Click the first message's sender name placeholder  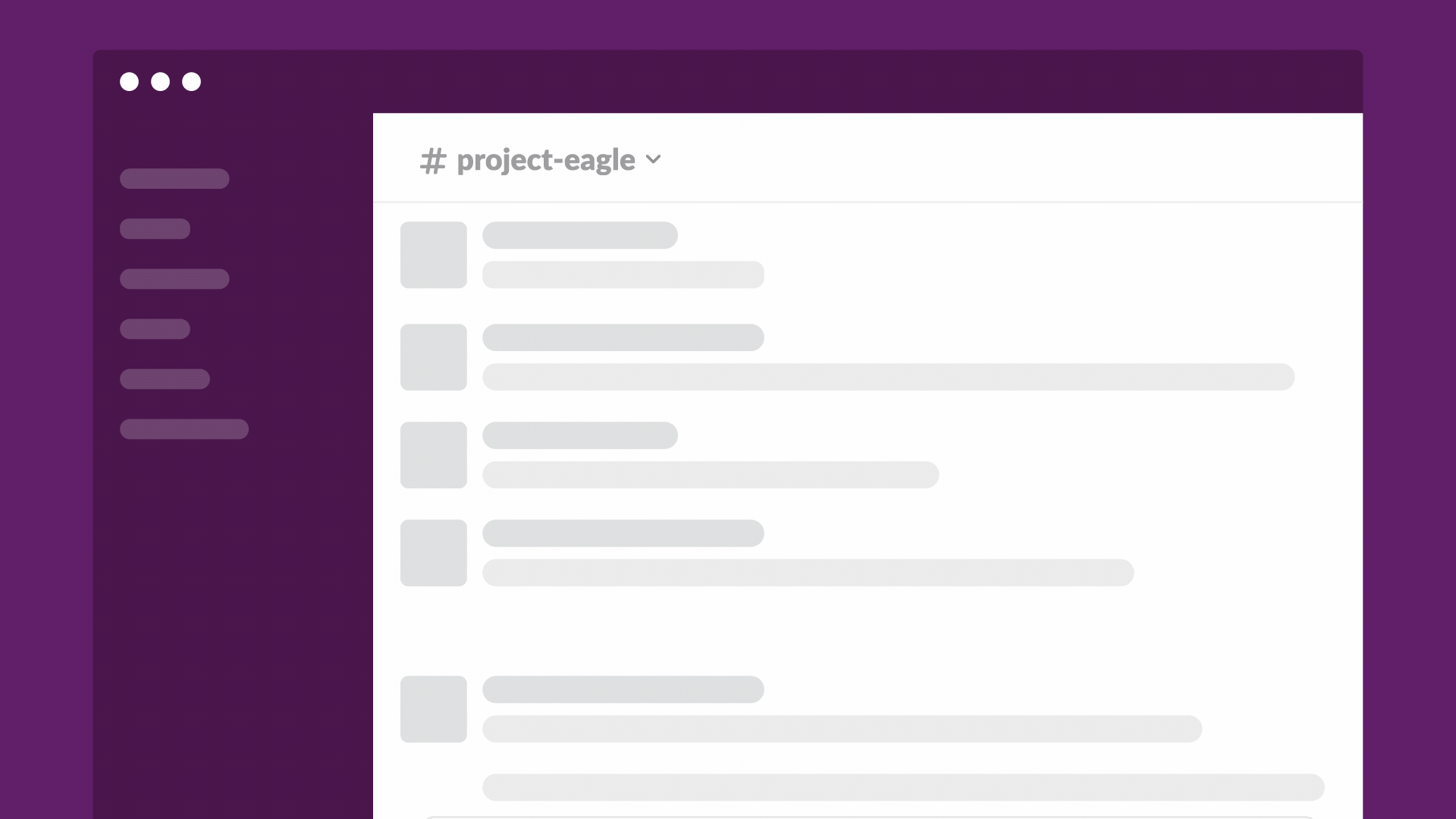coord(580,235)
